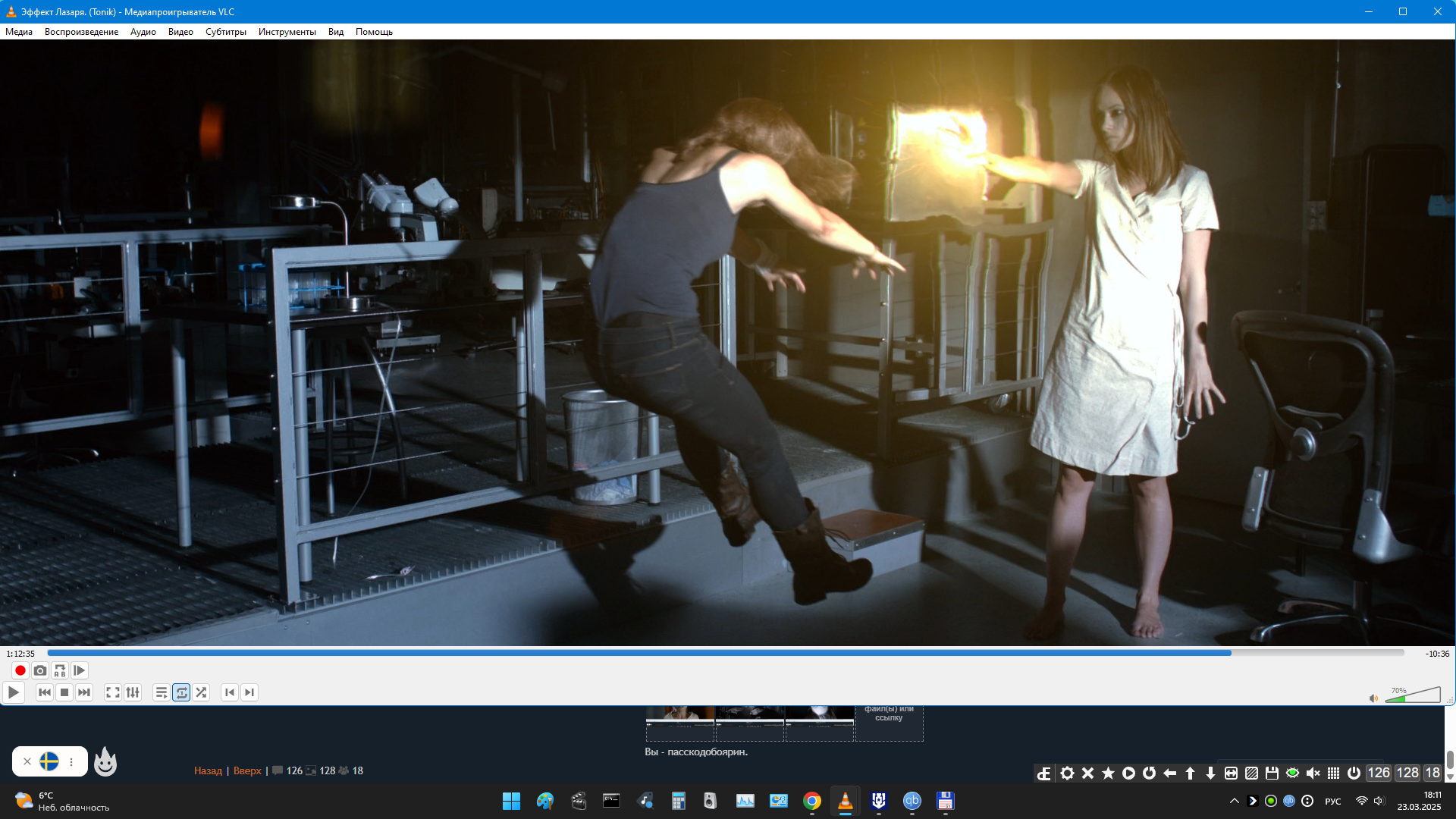Start recording with the red record button
The height and width of the screenshot is (819, 1456).
point(20,670)
